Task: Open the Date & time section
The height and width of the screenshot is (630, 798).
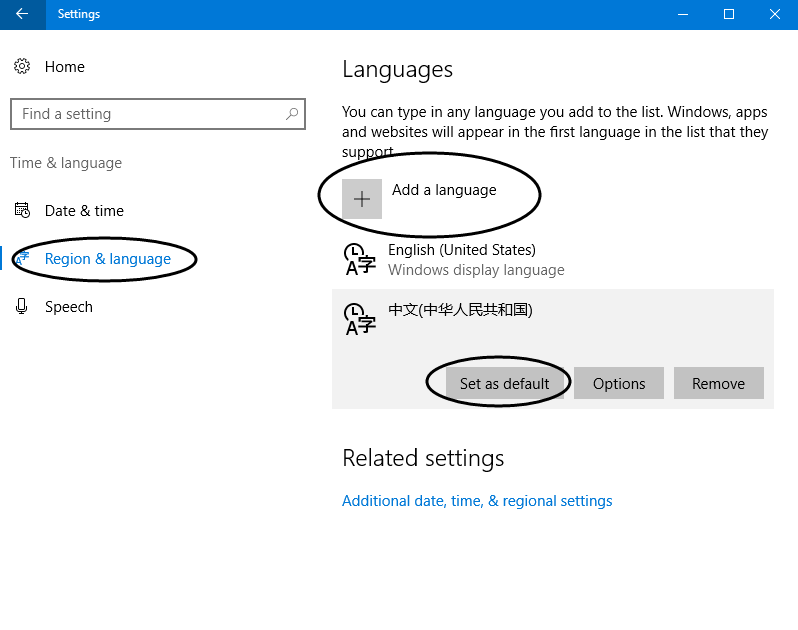Action: click(84, 211)
